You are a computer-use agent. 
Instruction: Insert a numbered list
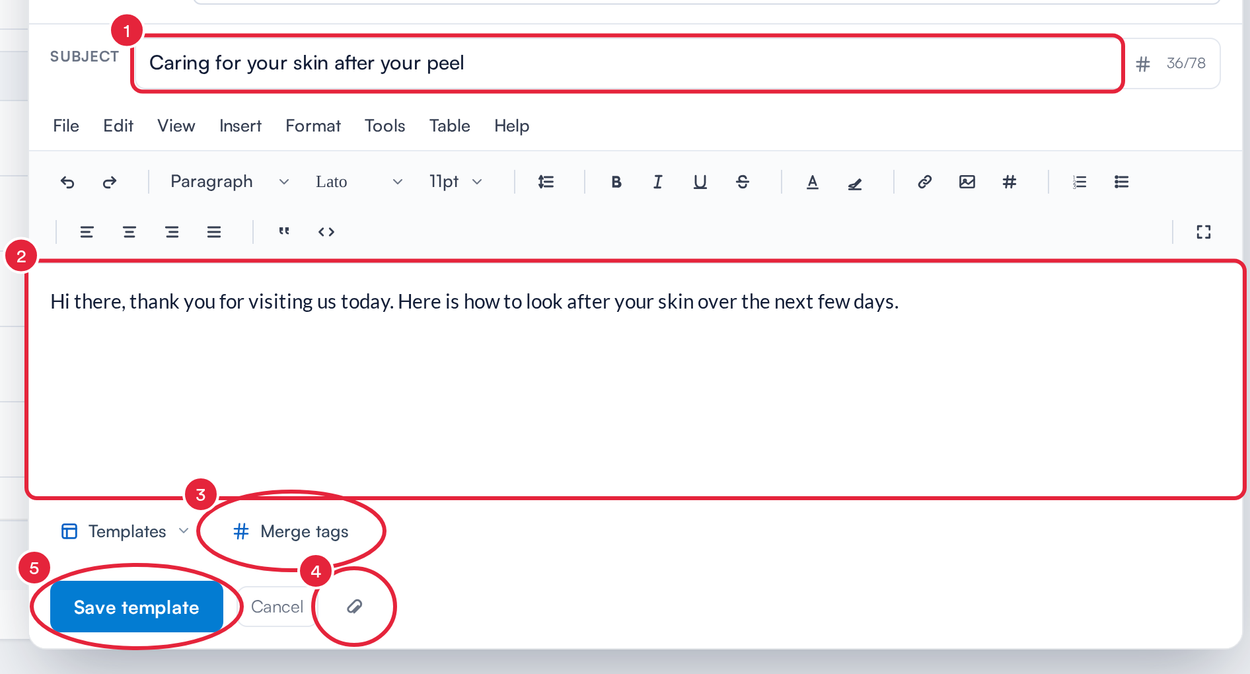(1079, 182)
